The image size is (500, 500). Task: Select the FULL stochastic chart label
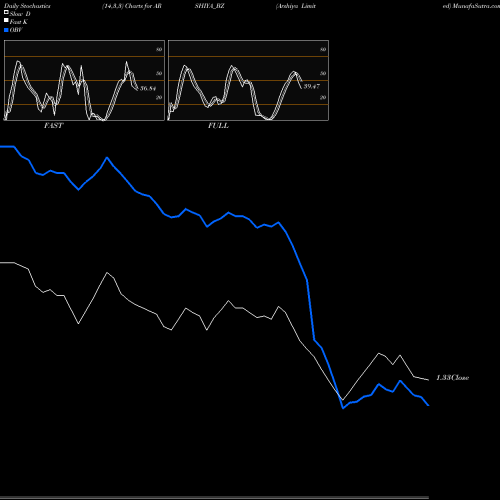point(218,126)
